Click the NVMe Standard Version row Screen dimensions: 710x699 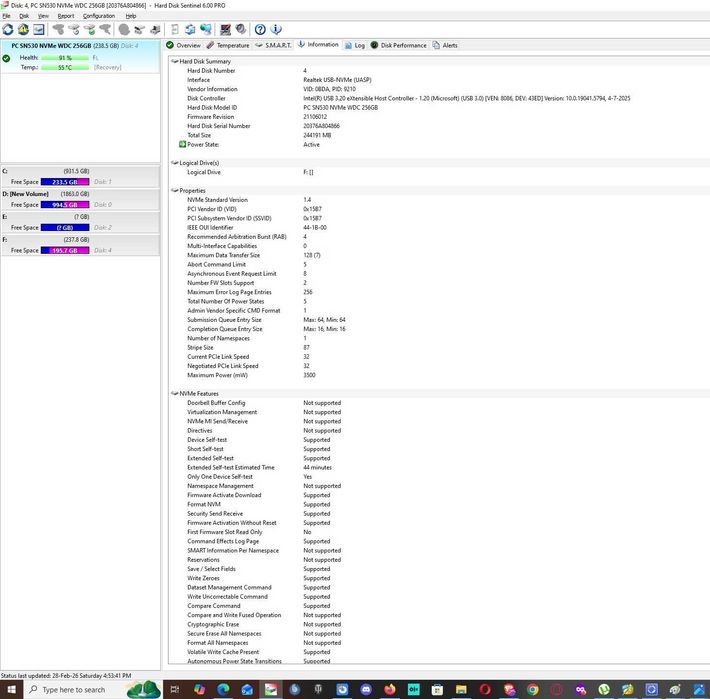439,200
